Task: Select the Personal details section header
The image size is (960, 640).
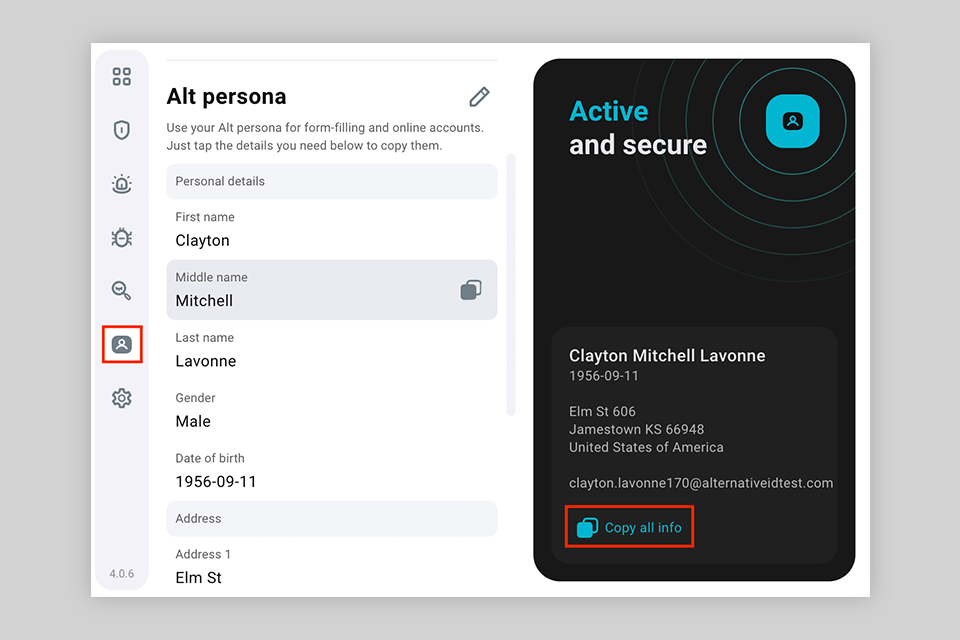Action: 331,181
